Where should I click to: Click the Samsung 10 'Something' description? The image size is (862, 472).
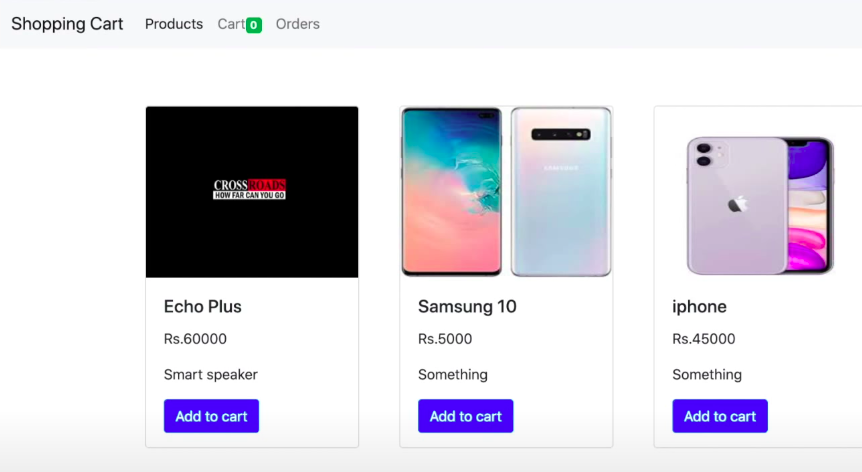pyautogui.click(x=453, y=375)
